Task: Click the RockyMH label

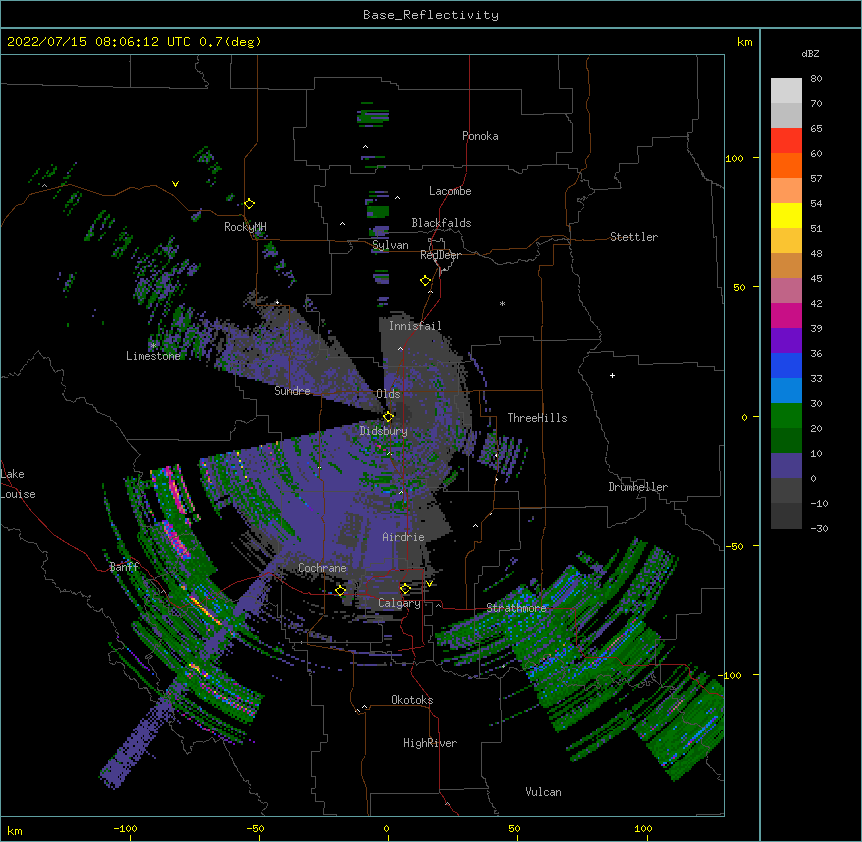Action: click(245, 227)
